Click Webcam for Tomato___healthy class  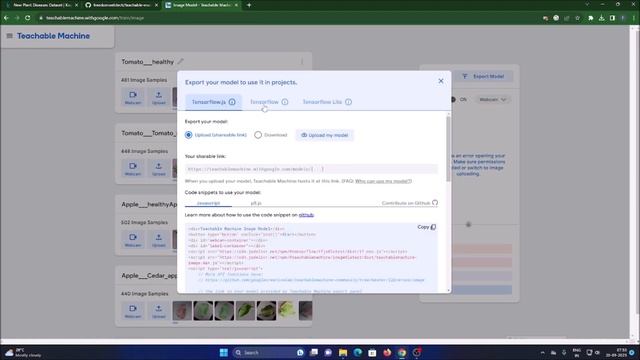(133, 98)
